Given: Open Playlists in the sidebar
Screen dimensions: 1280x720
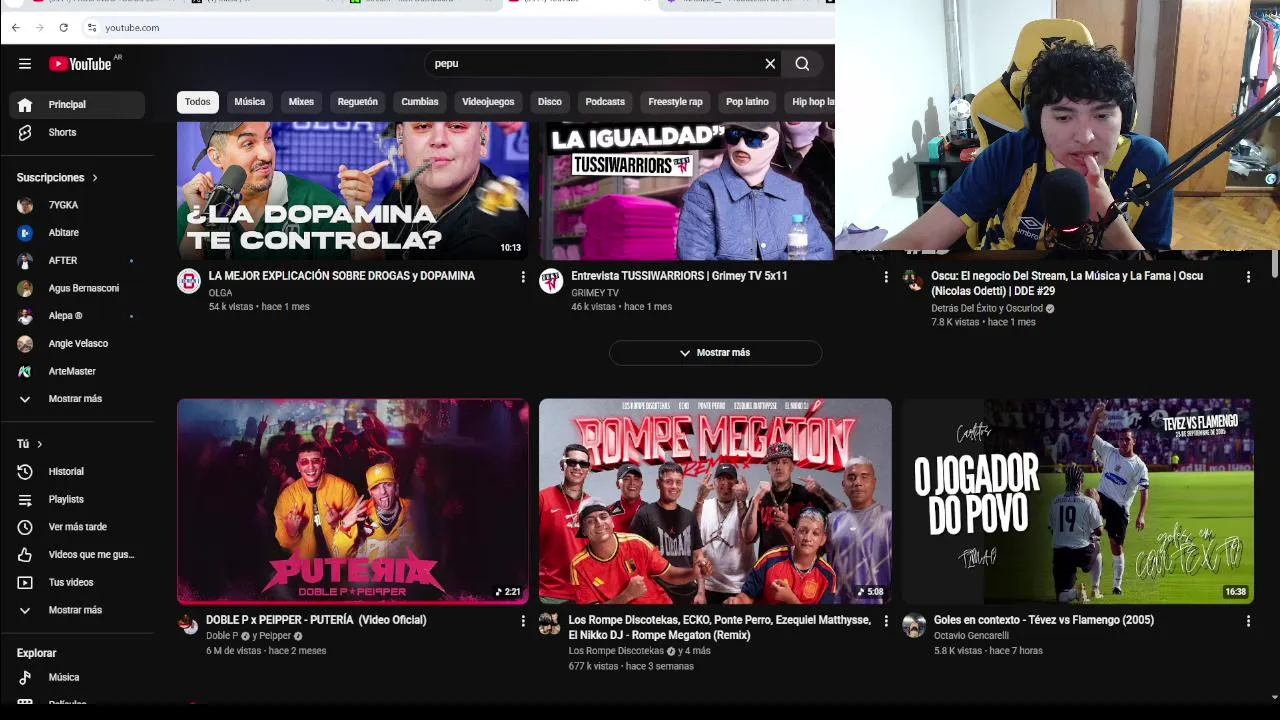Looking at the screenshot, I should click(x=77, y=499).
